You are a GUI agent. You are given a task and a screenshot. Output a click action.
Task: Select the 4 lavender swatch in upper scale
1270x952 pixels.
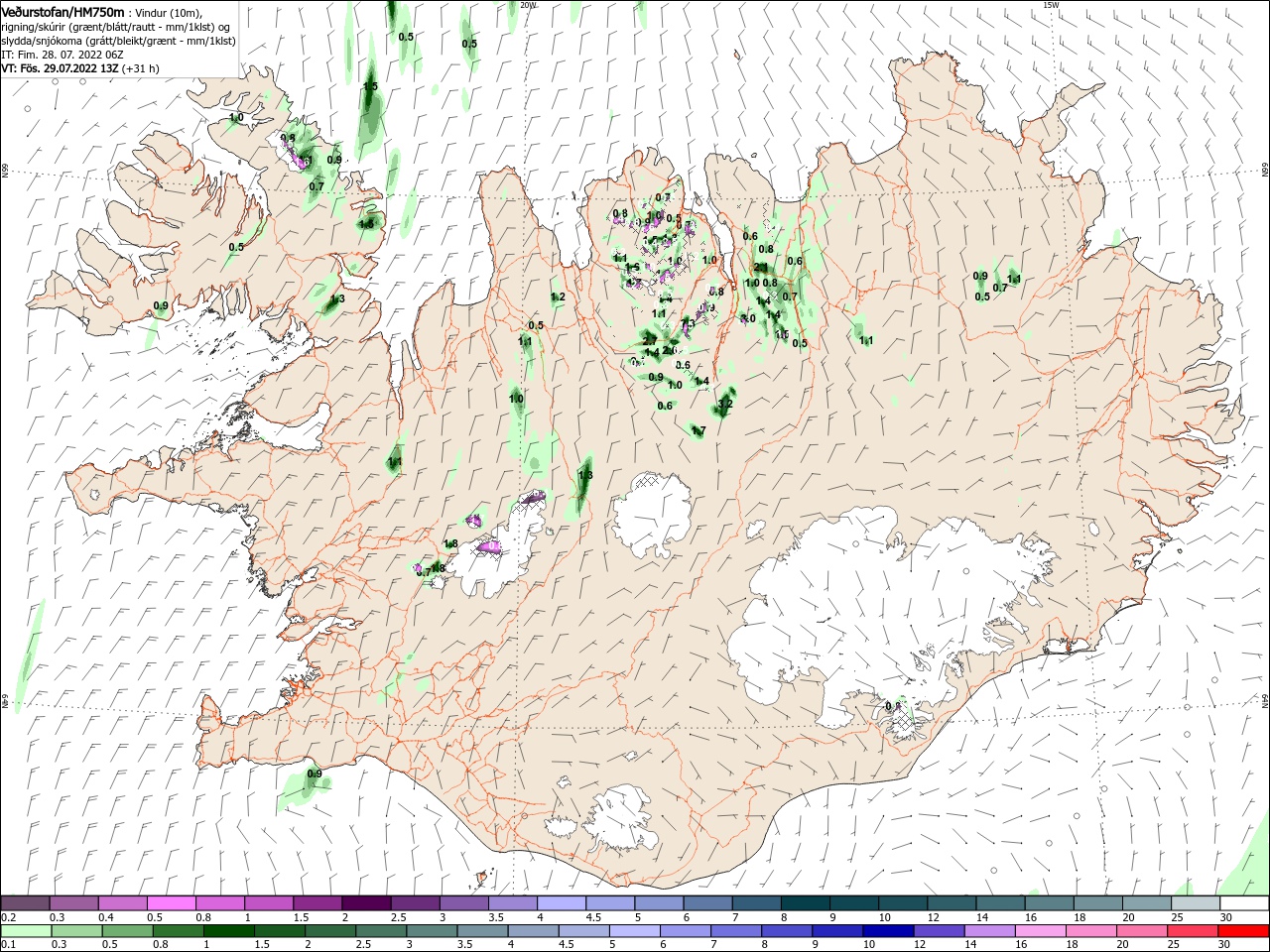(x=561, y=903)
